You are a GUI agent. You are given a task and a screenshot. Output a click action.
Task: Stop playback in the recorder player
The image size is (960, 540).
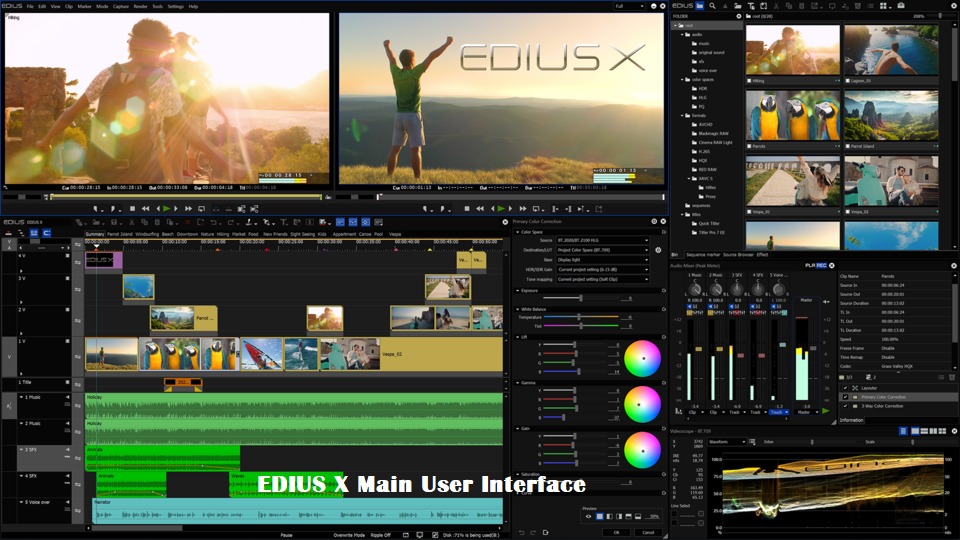coord(467,209)
